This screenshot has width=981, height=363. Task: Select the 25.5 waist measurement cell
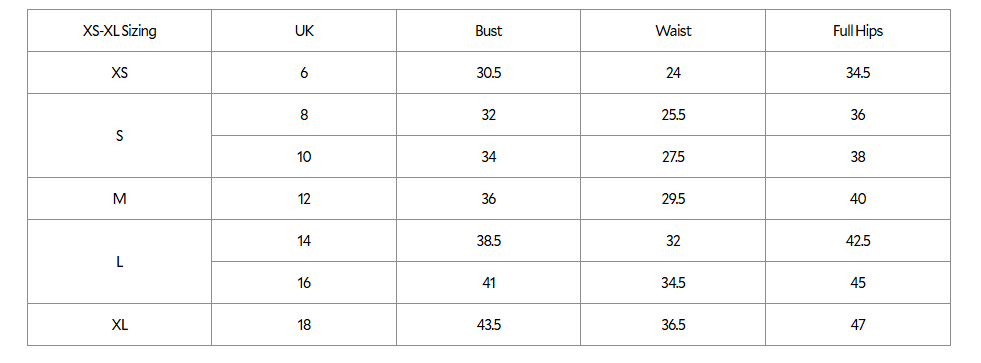coord(673,115)
